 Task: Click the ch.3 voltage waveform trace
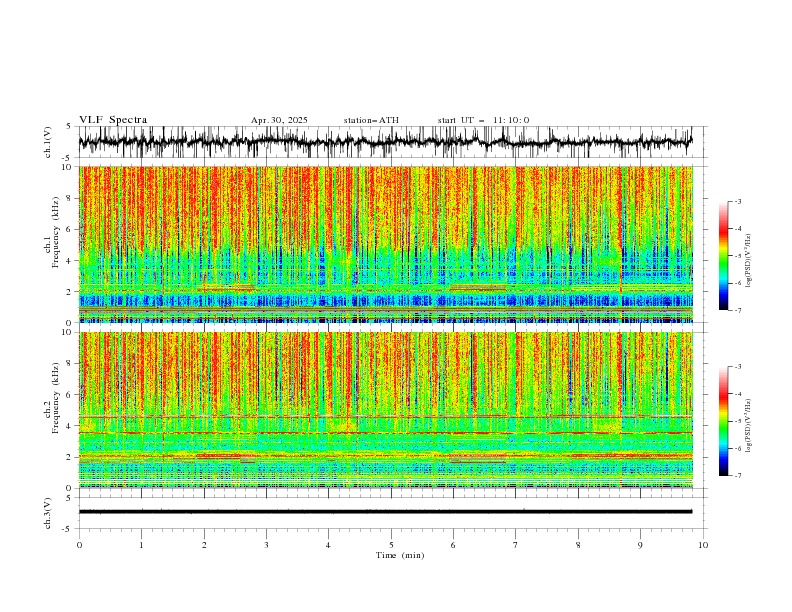[385, 512]
